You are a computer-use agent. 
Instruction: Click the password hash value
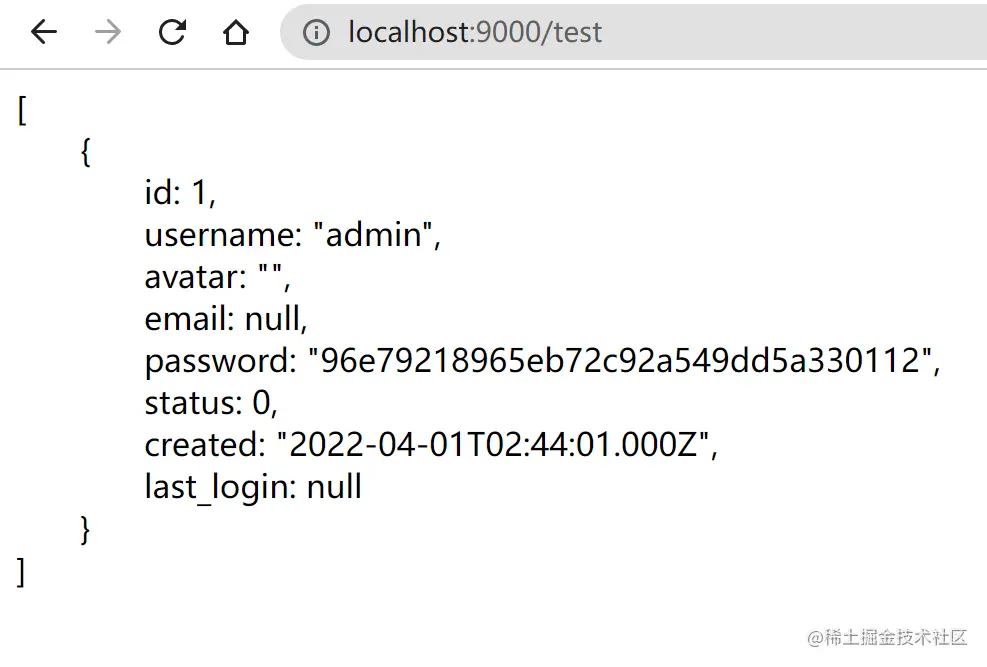coord(618,361)
